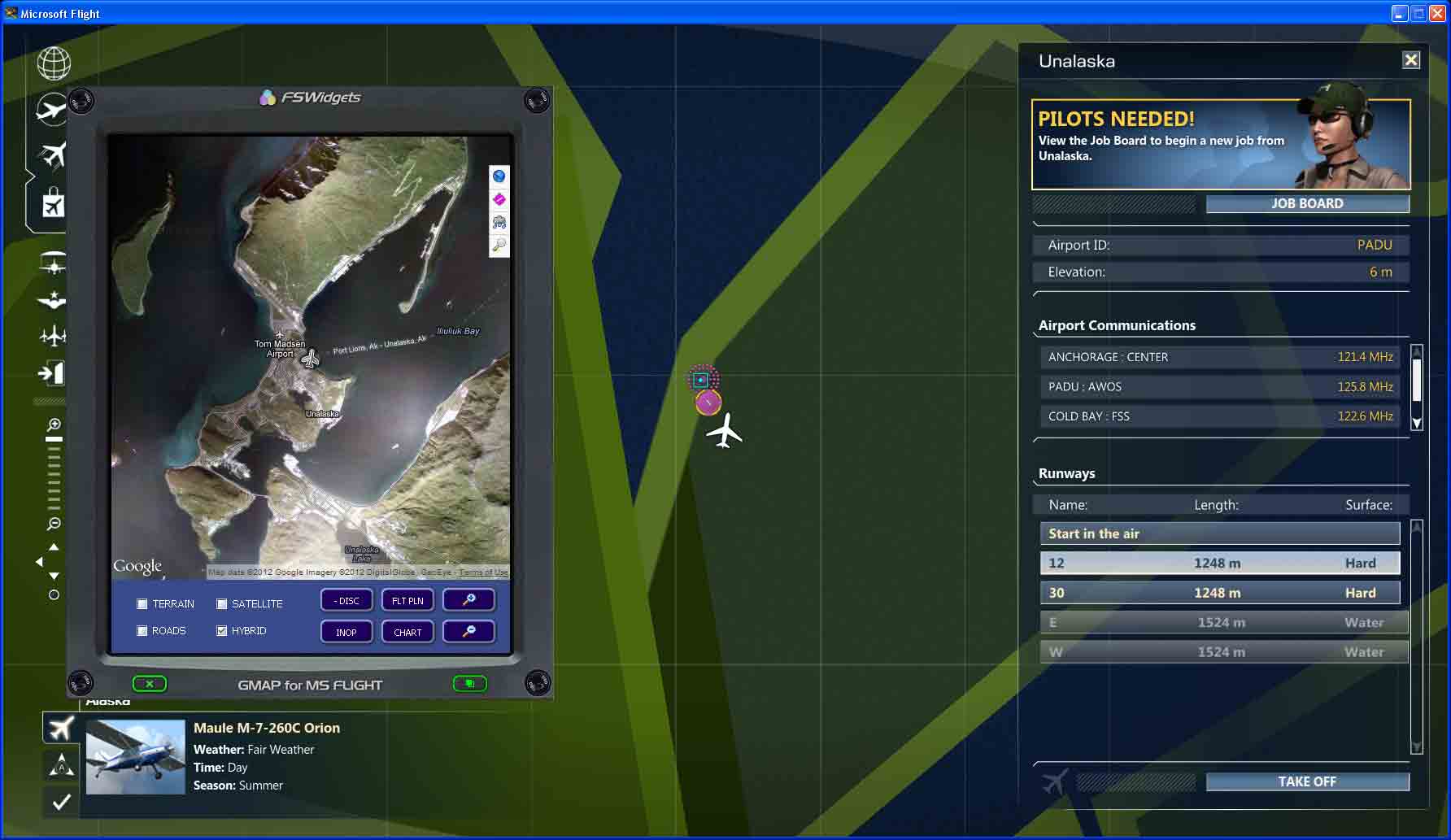Select the fast airplane sidebar icon

[53, 155]
